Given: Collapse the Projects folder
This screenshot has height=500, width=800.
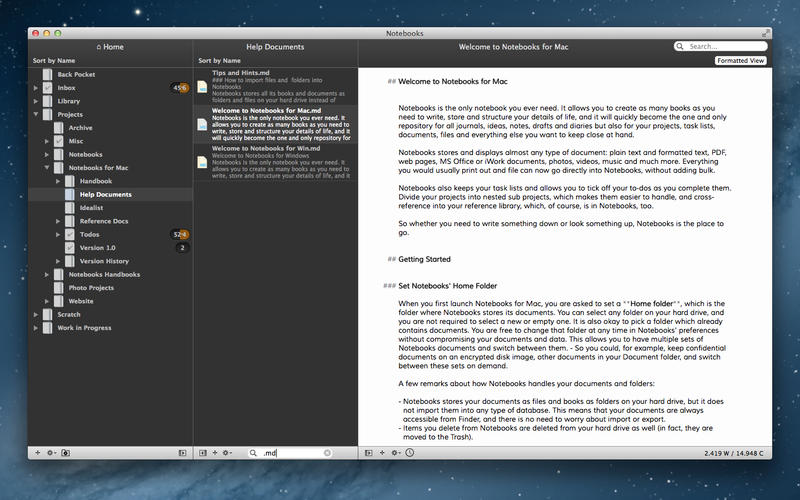Looking at the screenshot, I should 36,115.
